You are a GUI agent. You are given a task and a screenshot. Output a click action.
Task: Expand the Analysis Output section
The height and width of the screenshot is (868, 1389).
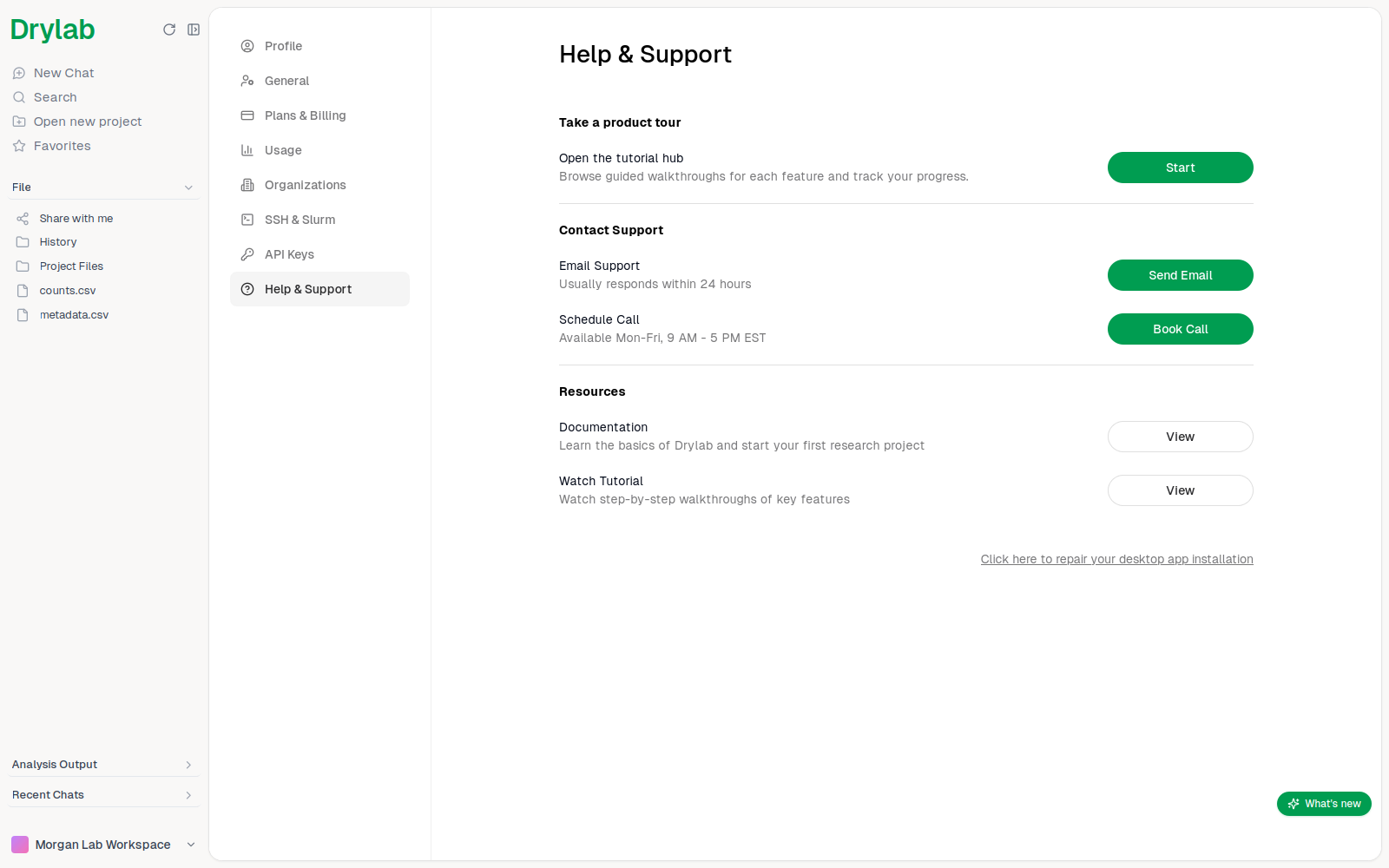tap(104, 765)
